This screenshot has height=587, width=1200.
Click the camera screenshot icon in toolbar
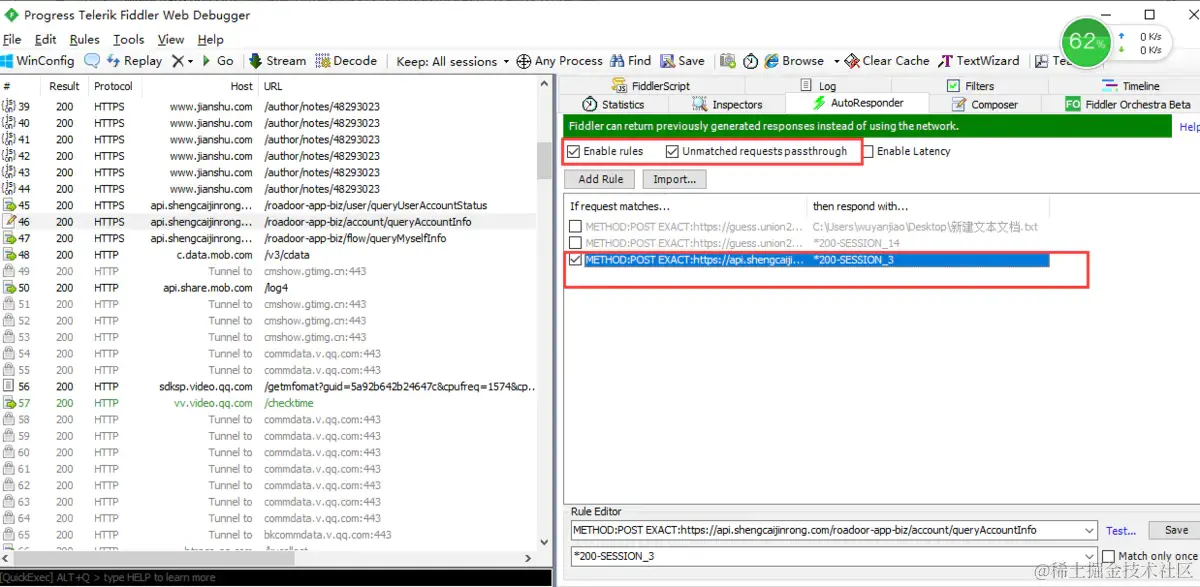[728, 61]
